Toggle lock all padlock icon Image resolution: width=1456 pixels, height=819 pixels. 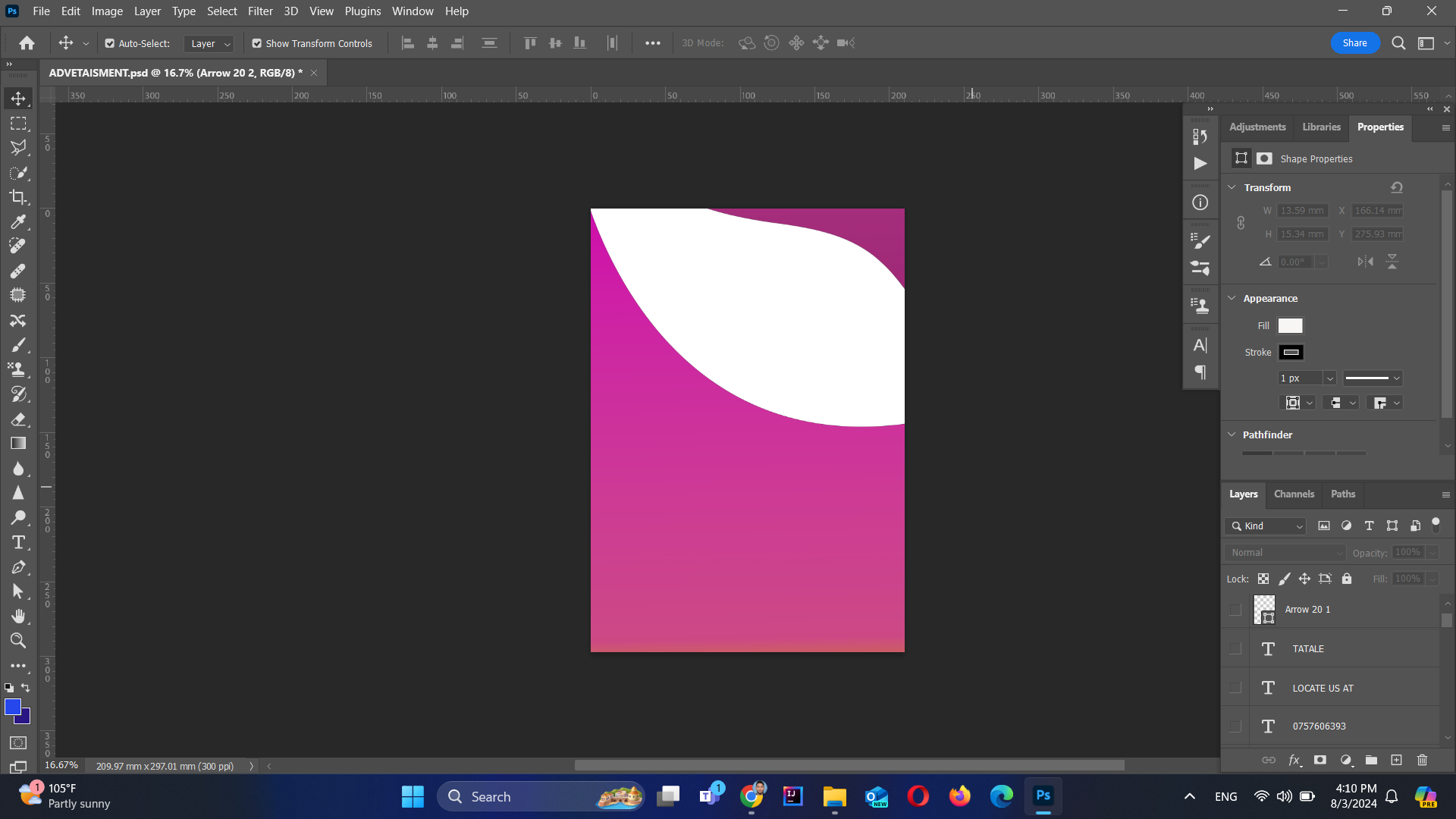[x=1347, y=579]
